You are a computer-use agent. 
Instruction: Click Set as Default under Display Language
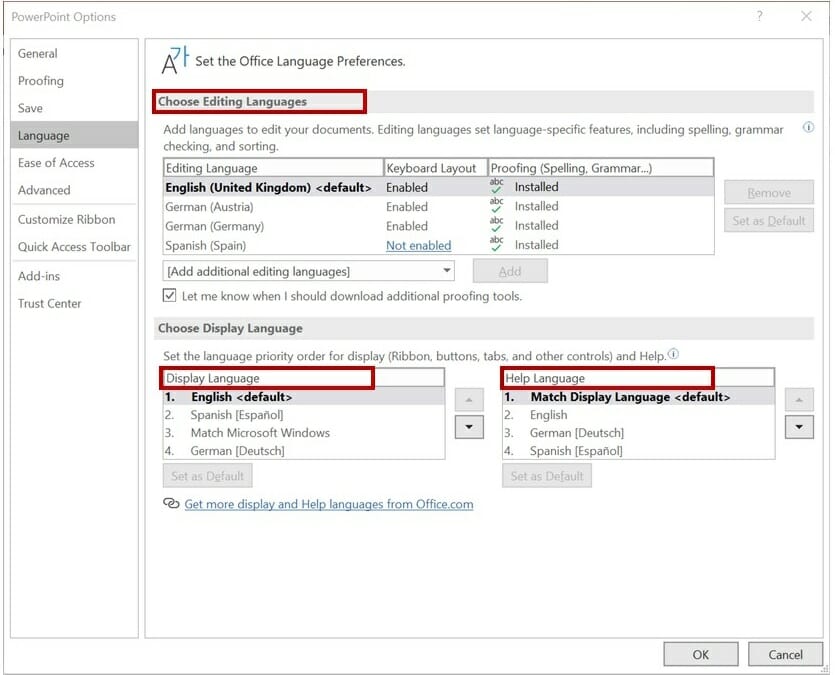coord(207,475)
